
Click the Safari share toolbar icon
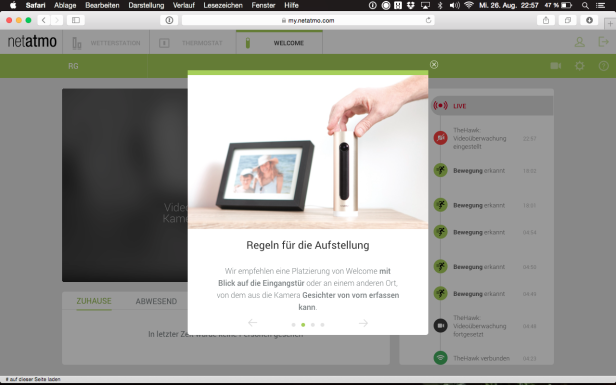[x=546, y=20]
